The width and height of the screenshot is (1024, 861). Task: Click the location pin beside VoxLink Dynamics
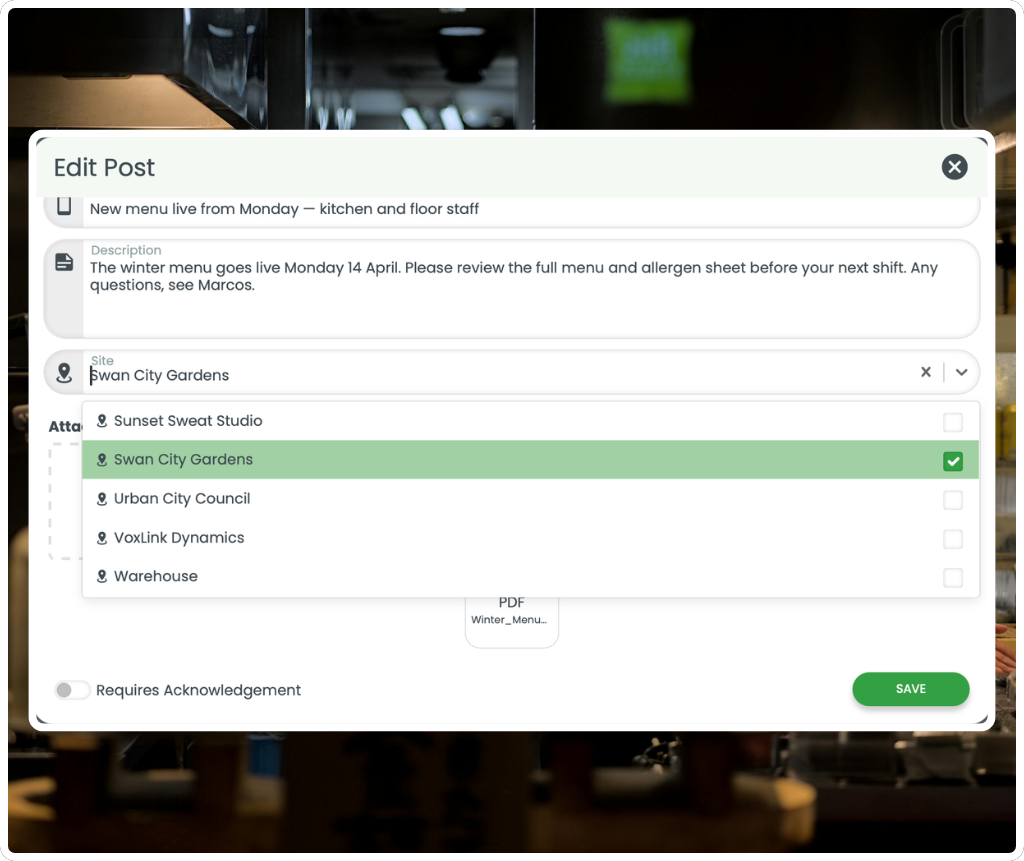pyautogui.click(x=101, y=537)
